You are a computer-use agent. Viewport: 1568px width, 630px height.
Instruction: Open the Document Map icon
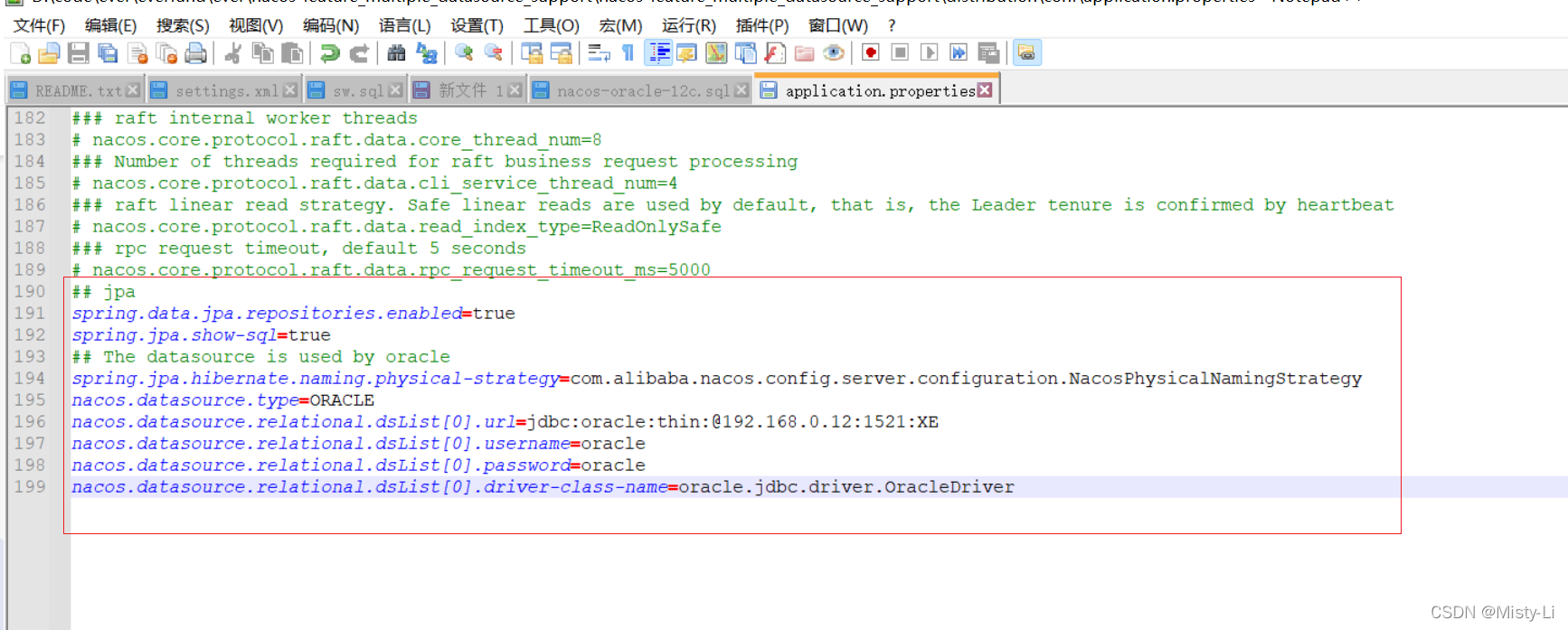click(x=716, y=53)
